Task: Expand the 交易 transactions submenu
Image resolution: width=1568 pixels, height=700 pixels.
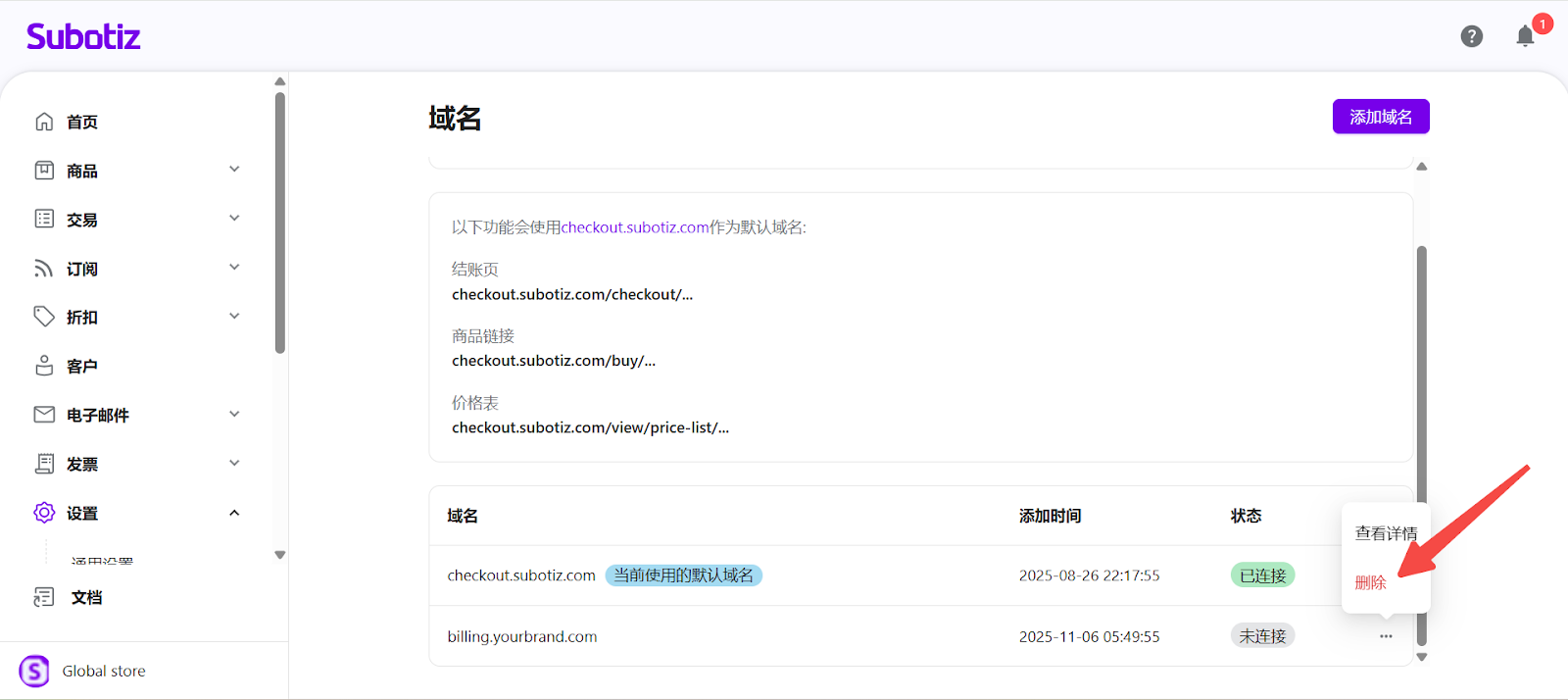Action: [234, 219]
